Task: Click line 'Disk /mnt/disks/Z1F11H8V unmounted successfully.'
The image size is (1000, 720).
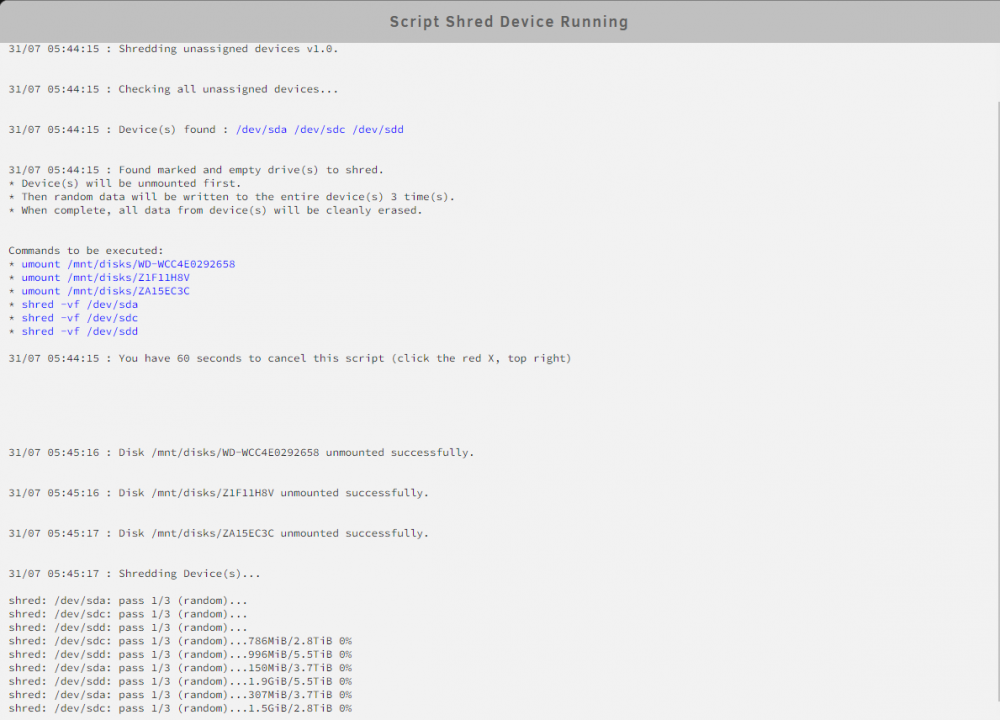Action: point(218,493)
